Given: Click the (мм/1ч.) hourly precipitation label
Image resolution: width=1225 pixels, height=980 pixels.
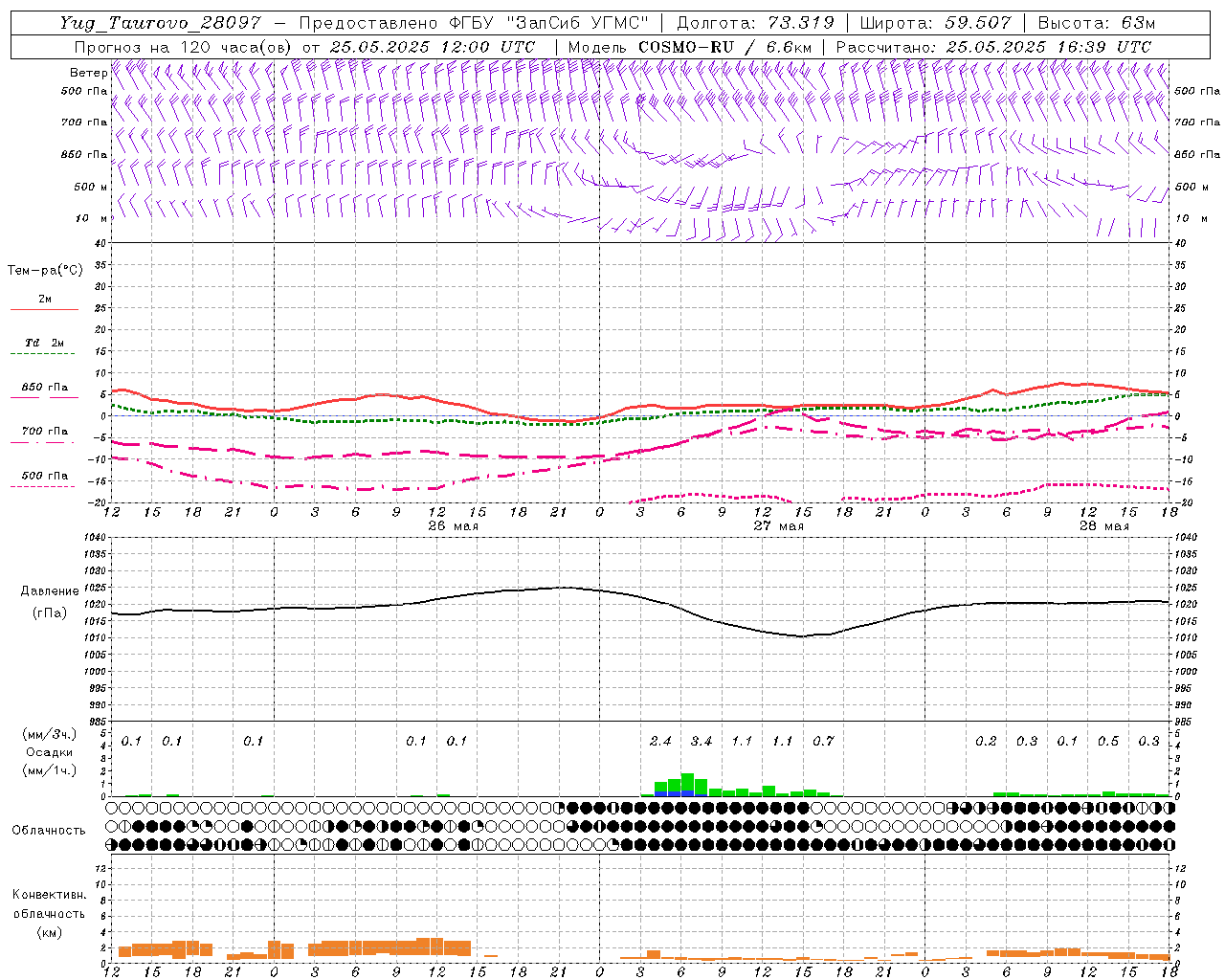Looking at the screenshot, I should (50, 770).
